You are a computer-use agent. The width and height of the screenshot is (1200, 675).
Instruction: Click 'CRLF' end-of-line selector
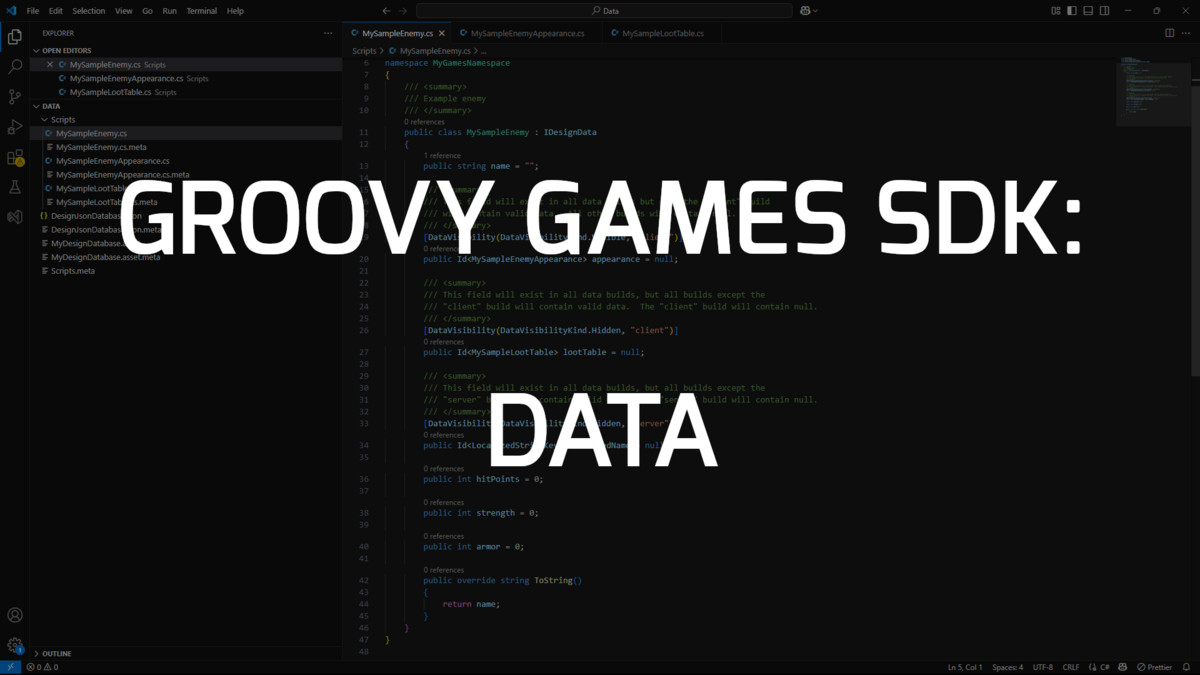[x=1070, y=667]
